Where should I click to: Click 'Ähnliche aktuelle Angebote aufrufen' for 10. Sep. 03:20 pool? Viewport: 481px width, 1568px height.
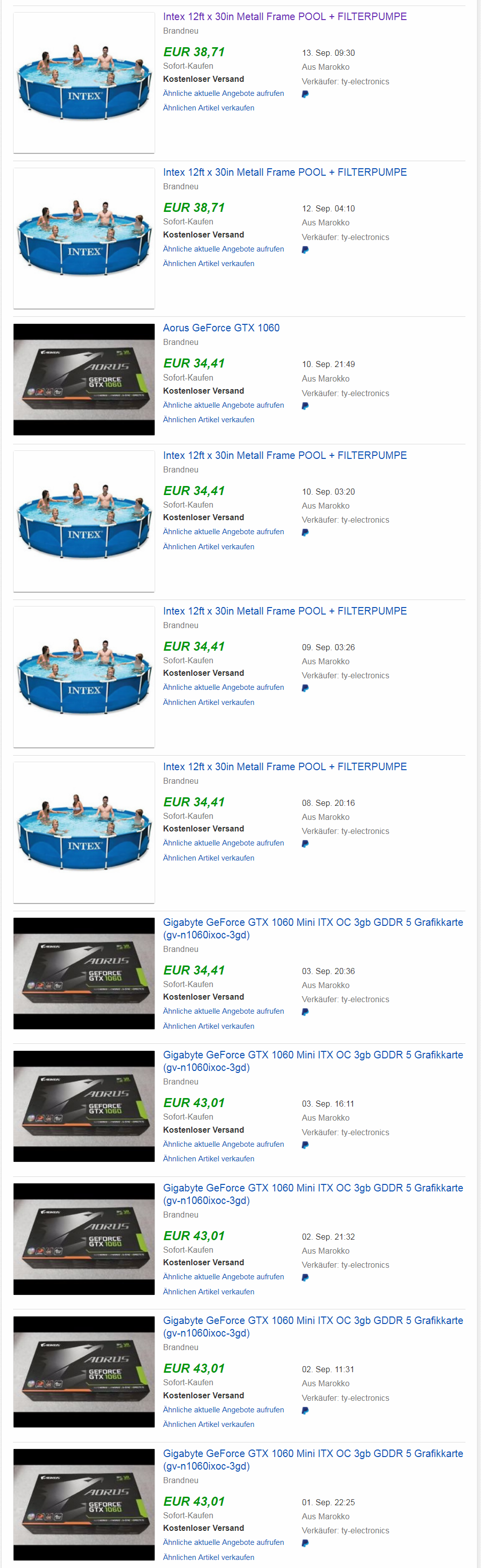pyautogui.click(x=223, y=532)
